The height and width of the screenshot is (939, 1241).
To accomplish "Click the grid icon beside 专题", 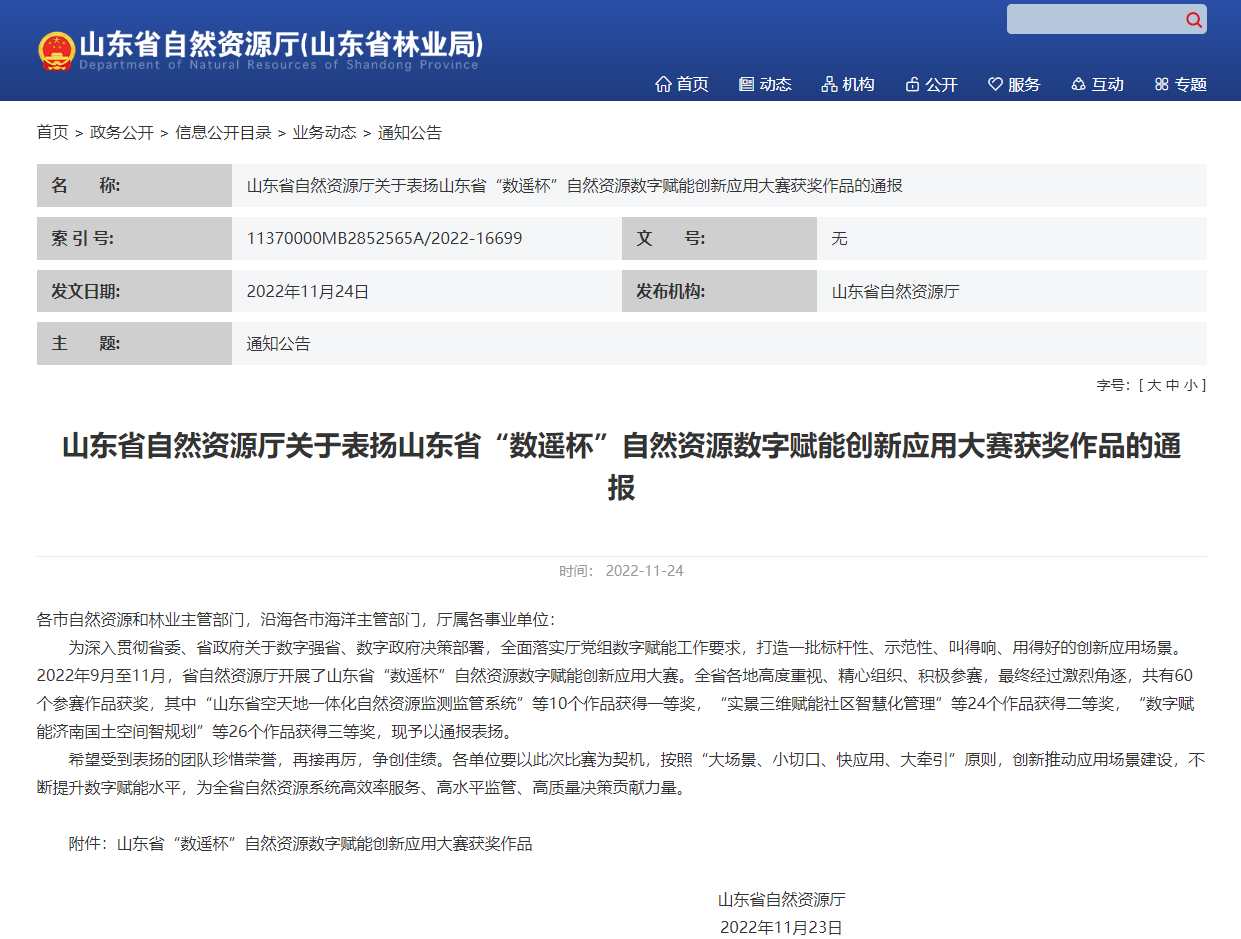I will [1161, 84].
